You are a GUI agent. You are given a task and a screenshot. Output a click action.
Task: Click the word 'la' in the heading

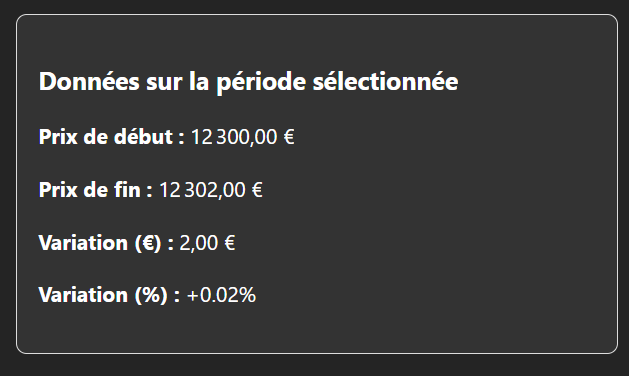click(199, 81)
